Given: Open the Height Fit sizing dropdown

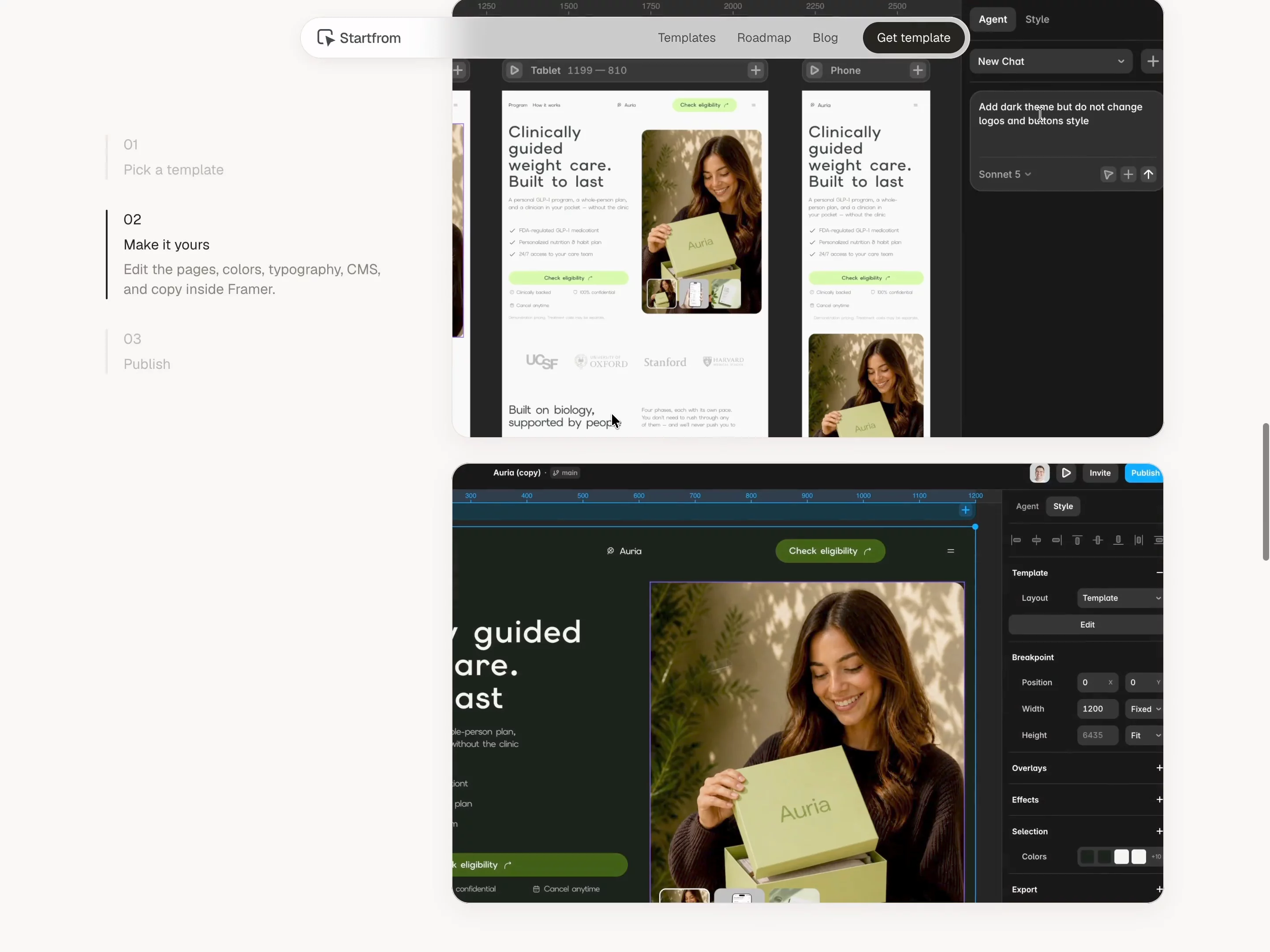Looking at the screenshot, I should (x=1144, y=736).
